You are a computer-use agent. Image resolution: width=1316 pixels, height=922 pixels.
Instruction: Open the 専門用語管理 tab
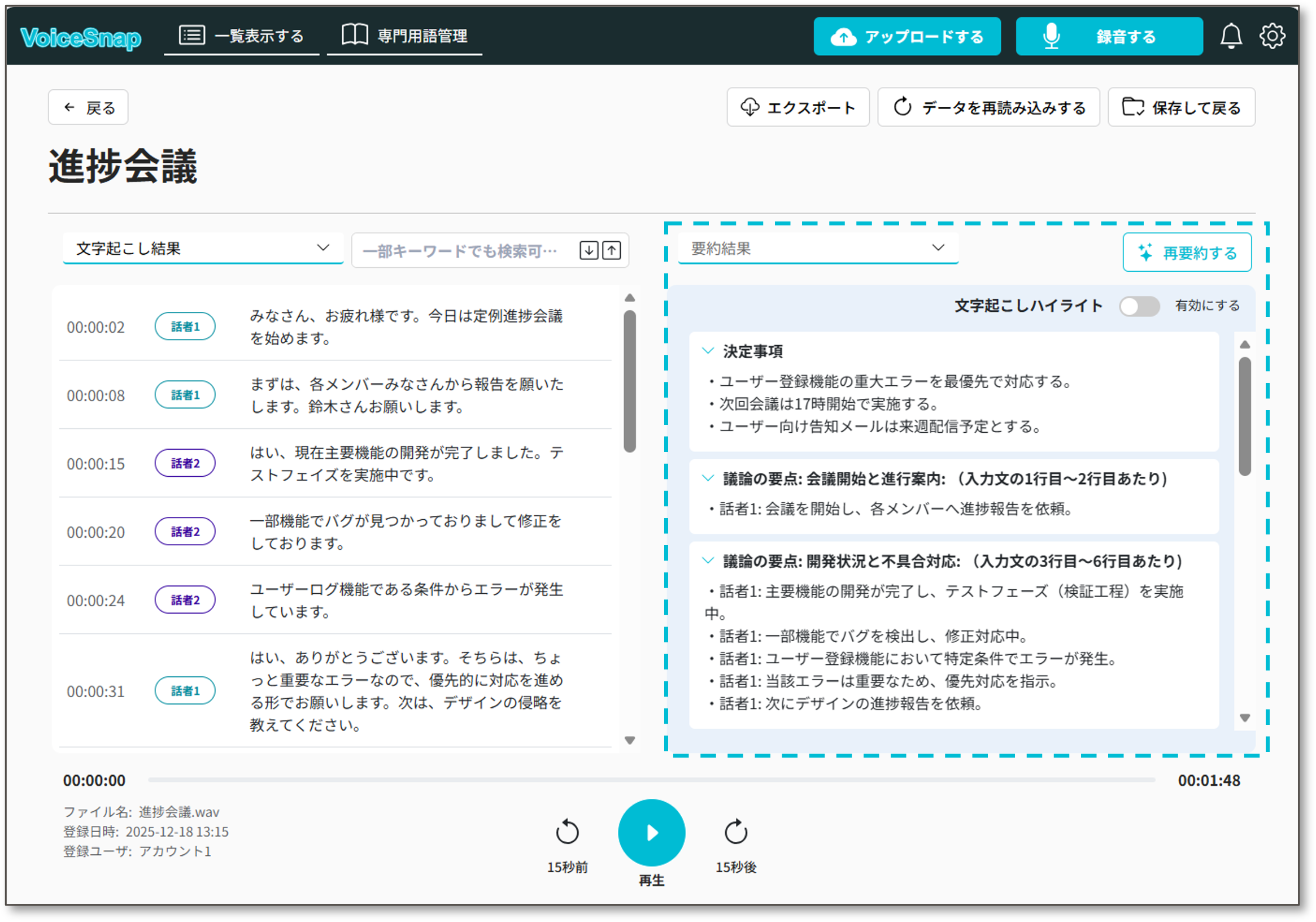pos(404,36)
